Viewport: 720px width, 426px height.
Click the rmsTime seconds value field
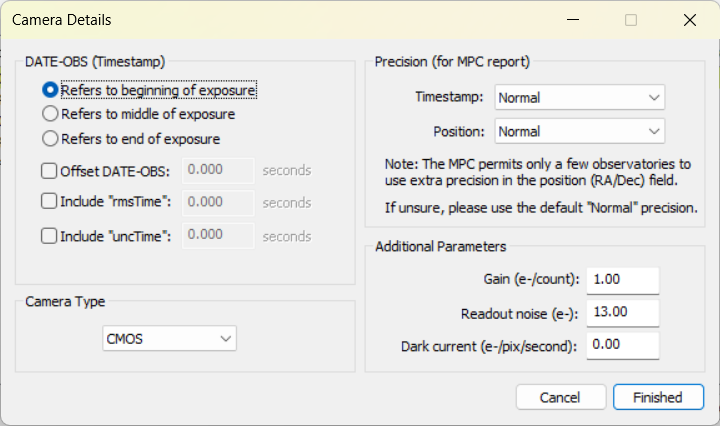pos(218,202)
